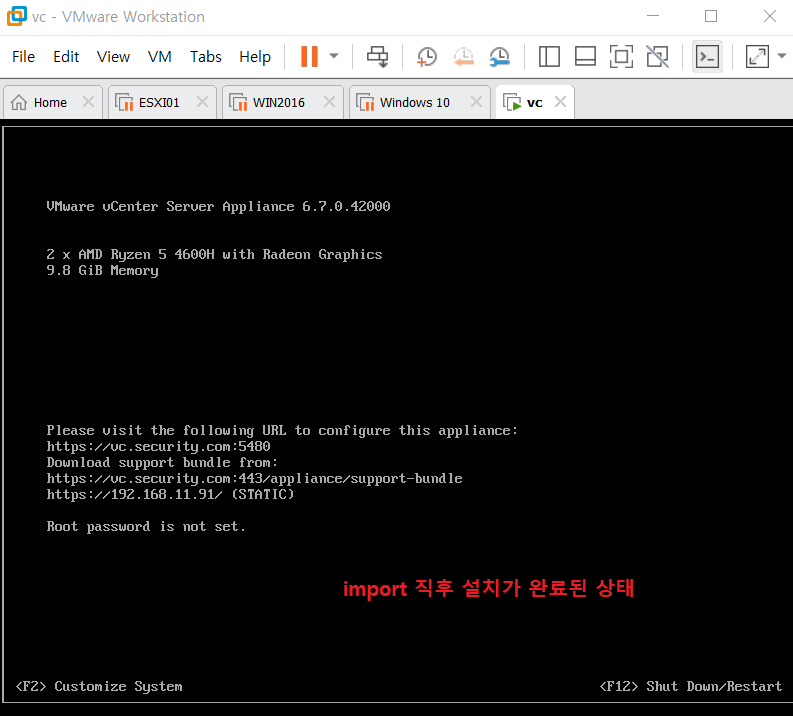Close the WIN2016 tab

tap(329, 102)
